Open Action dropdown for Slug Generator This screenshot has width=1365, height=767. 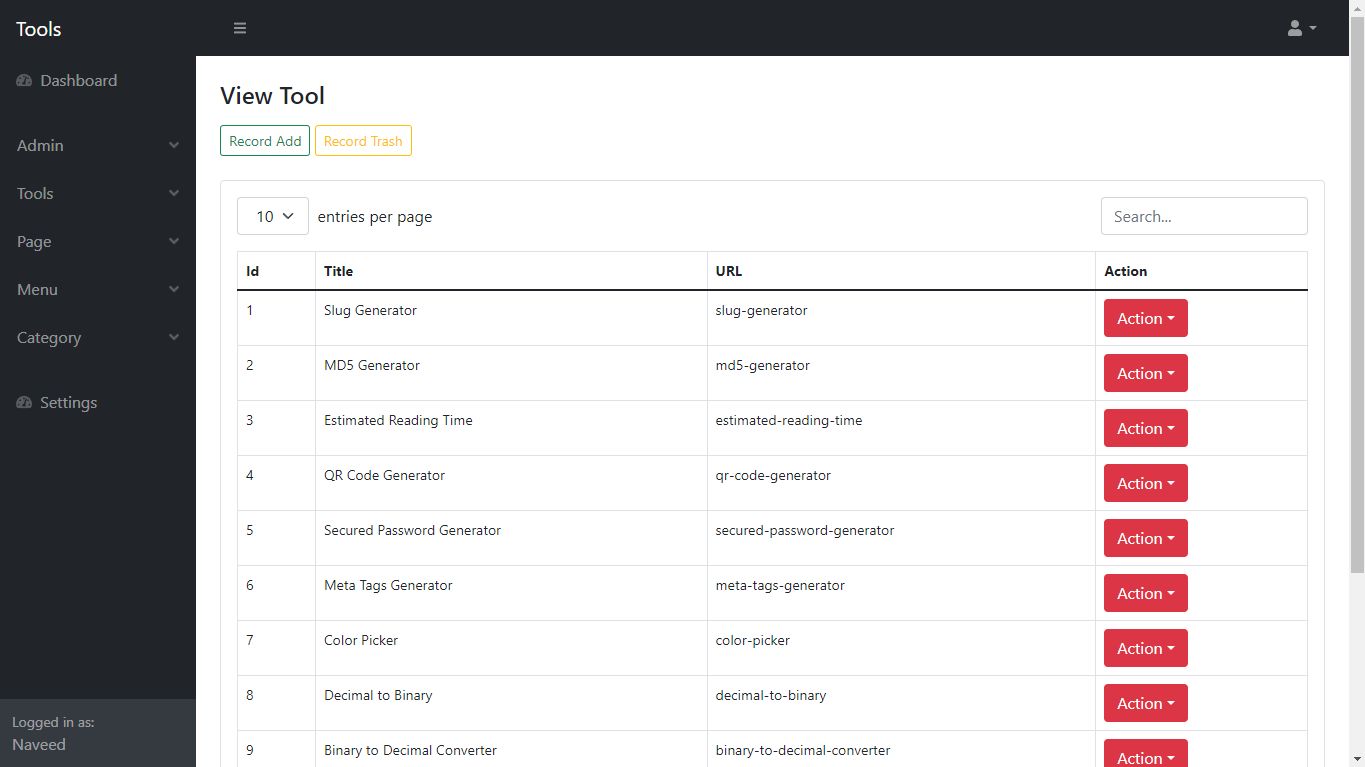point(1145,318)
